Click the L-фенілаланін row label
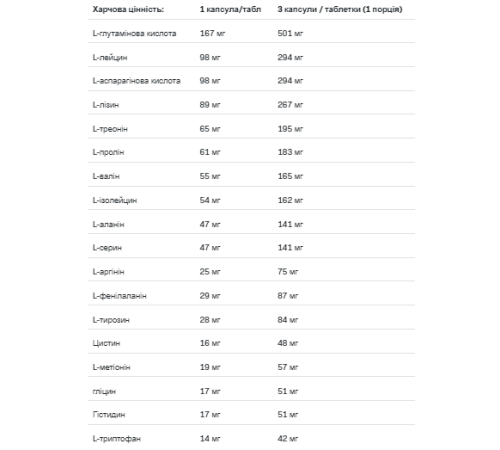The height and width of the screenshot is (450, 500). 119,296
